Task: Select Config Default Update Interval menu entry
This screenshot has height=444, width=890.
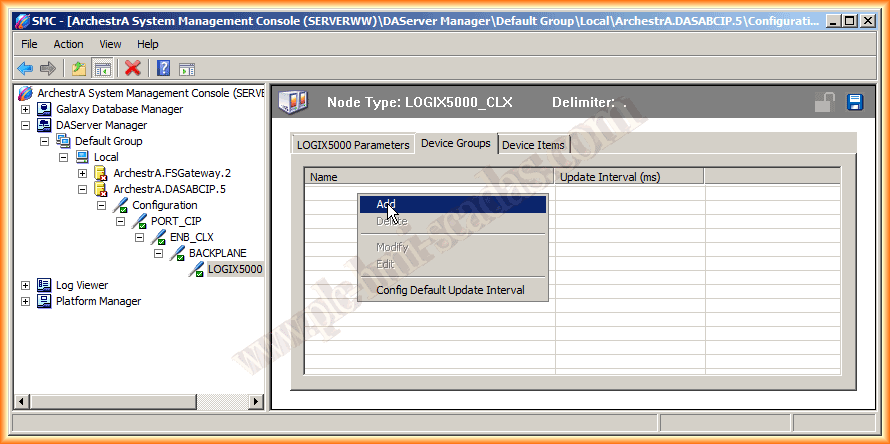Action: tap(450, 290)
